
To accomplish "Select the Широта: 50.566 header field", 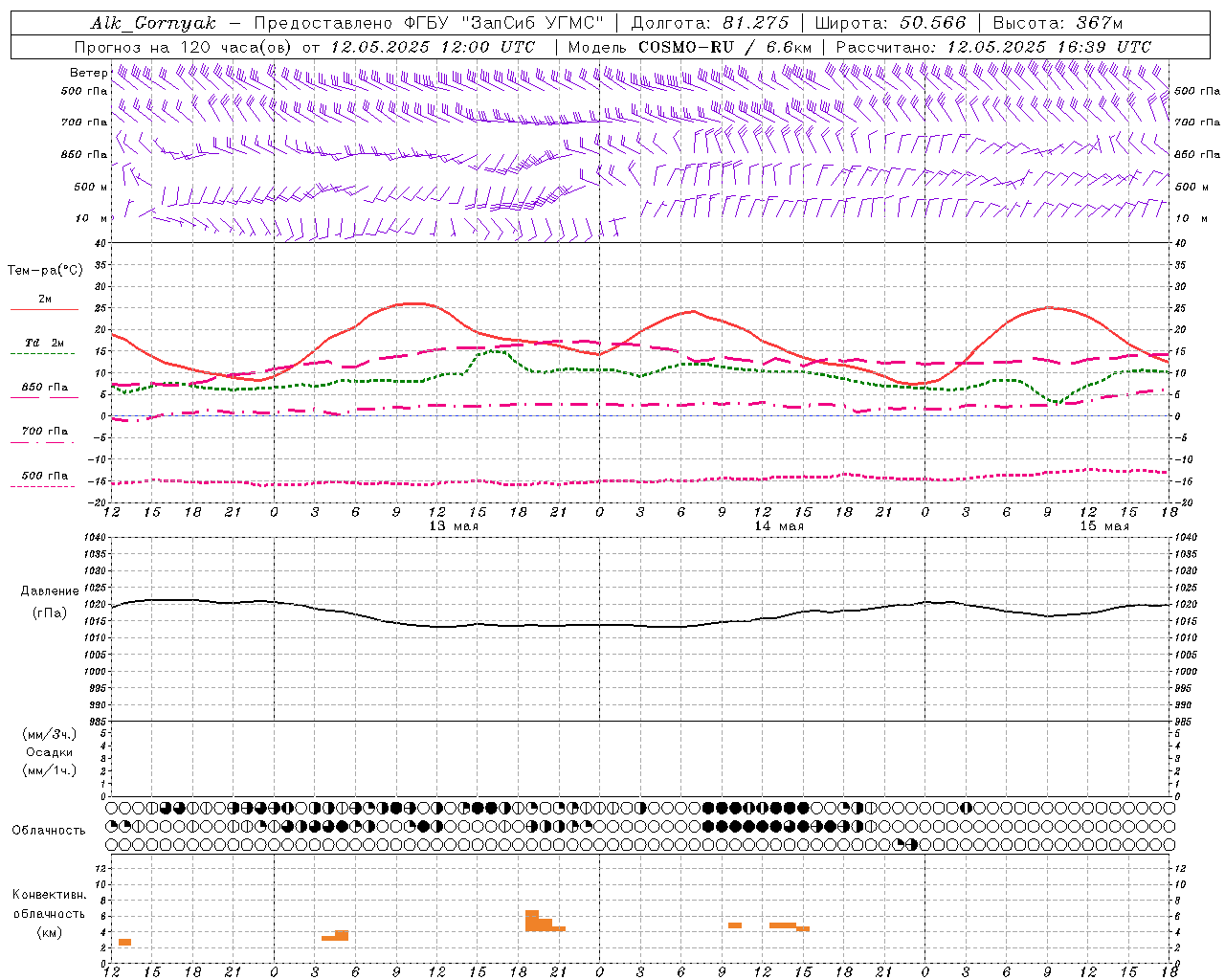I will (x=890, y=23).
